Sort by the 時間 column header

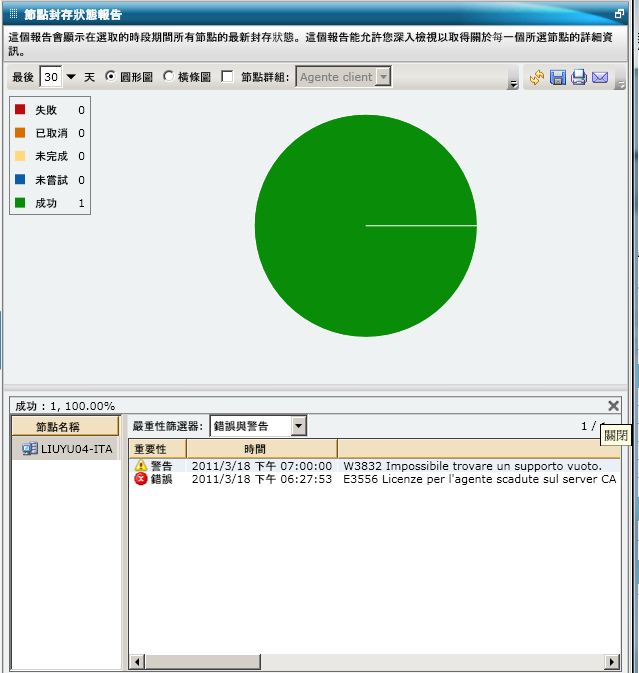pos(262,449)
